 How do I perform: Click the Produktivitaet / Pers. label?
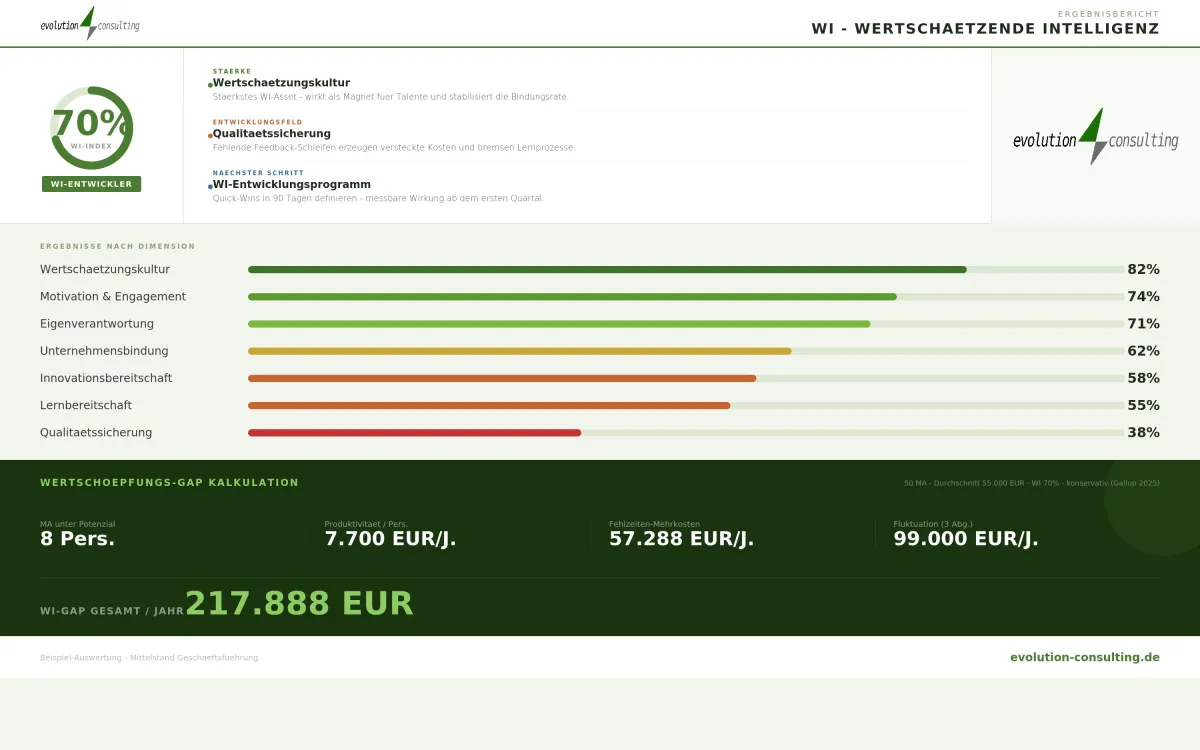[366, 524]
